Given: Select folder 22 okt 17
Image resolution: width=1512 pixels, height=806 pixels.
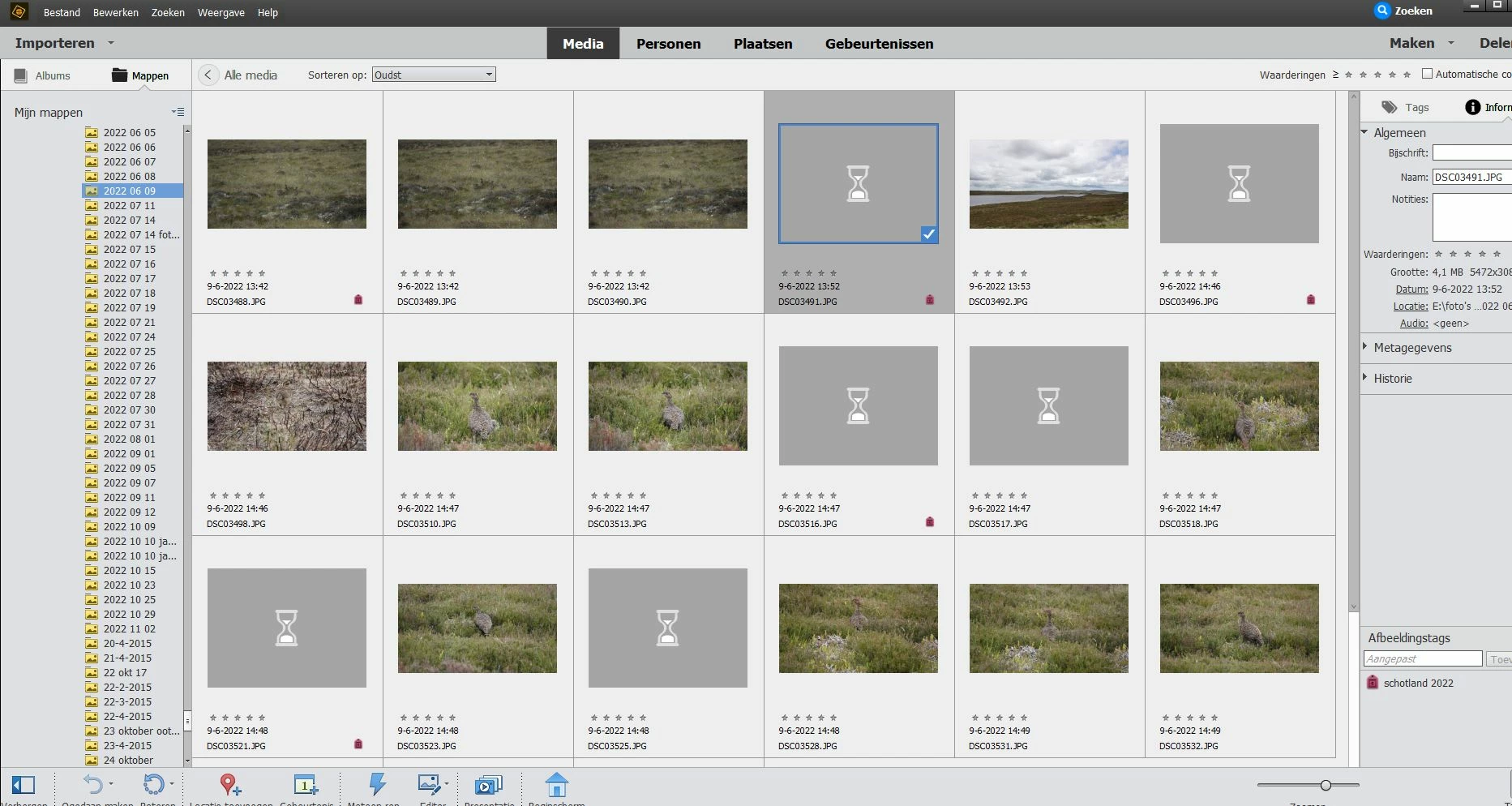Looking at the screenshot, I should click(125, 673).
